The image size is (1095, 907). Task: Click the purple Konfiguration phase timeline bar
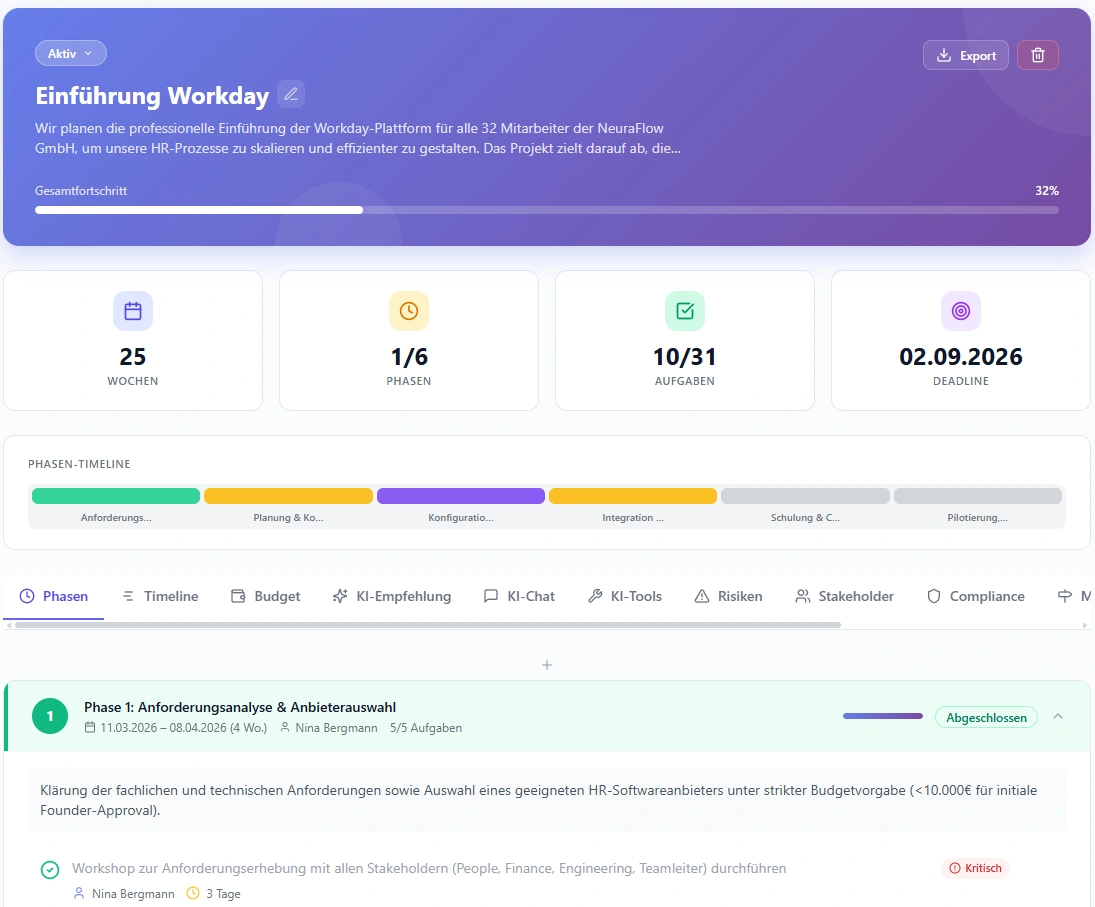click(460, 496)
